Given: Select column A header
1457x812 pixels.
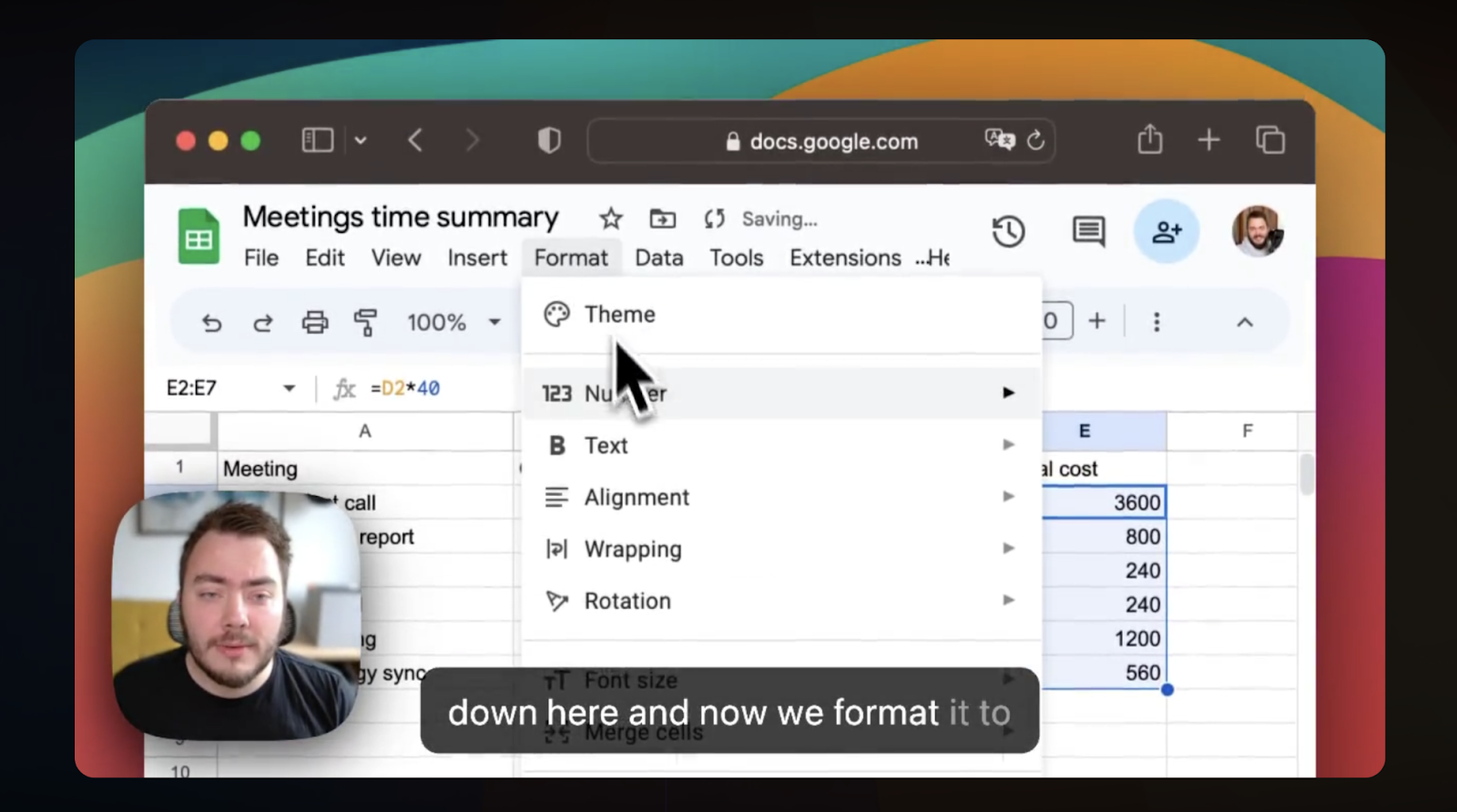Looking at the screenshot, I should (365, 431).
